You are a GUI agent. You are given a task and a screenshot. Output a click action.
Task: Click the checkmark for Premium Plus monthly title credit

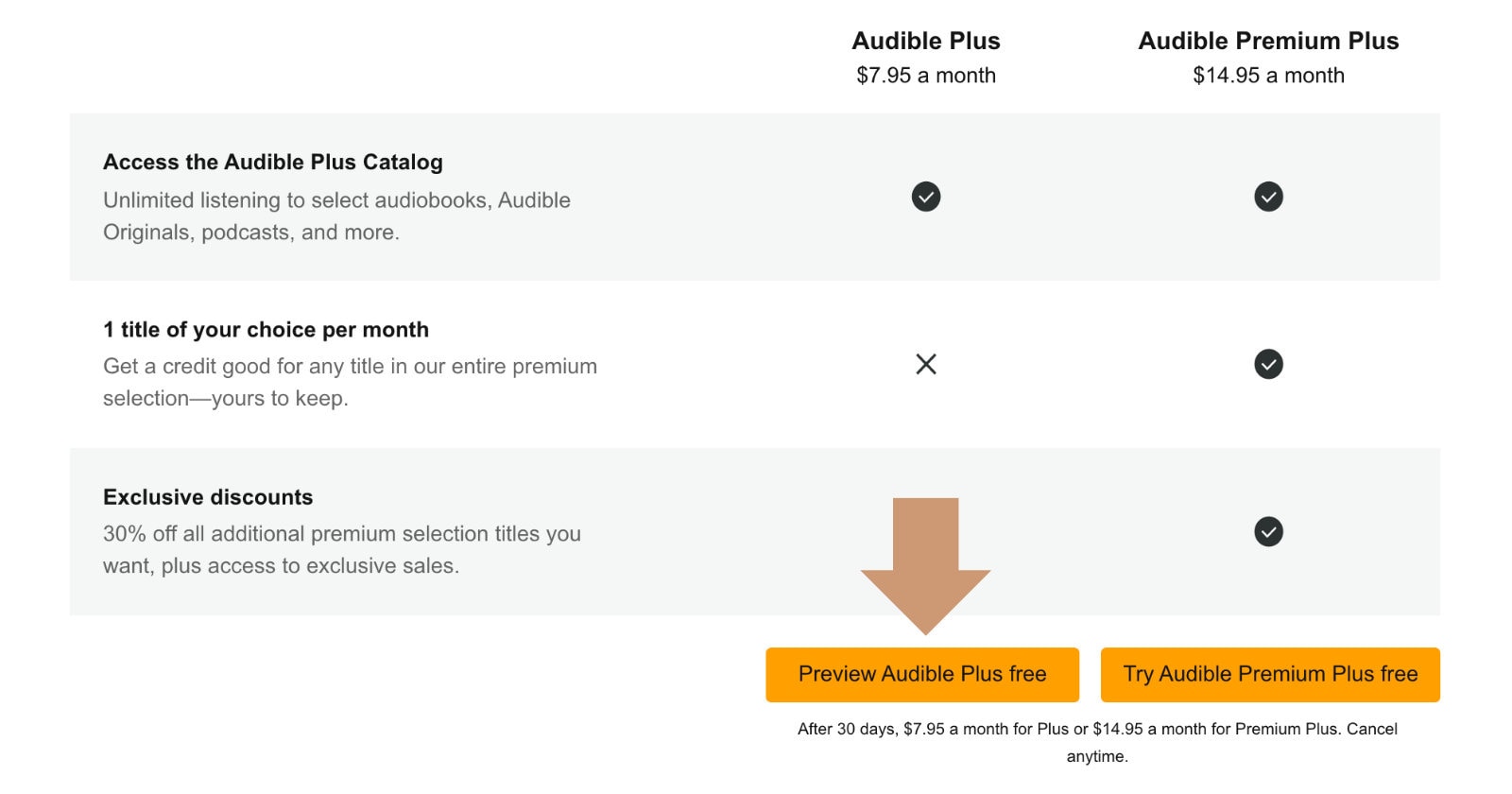tap(1269, 364)
